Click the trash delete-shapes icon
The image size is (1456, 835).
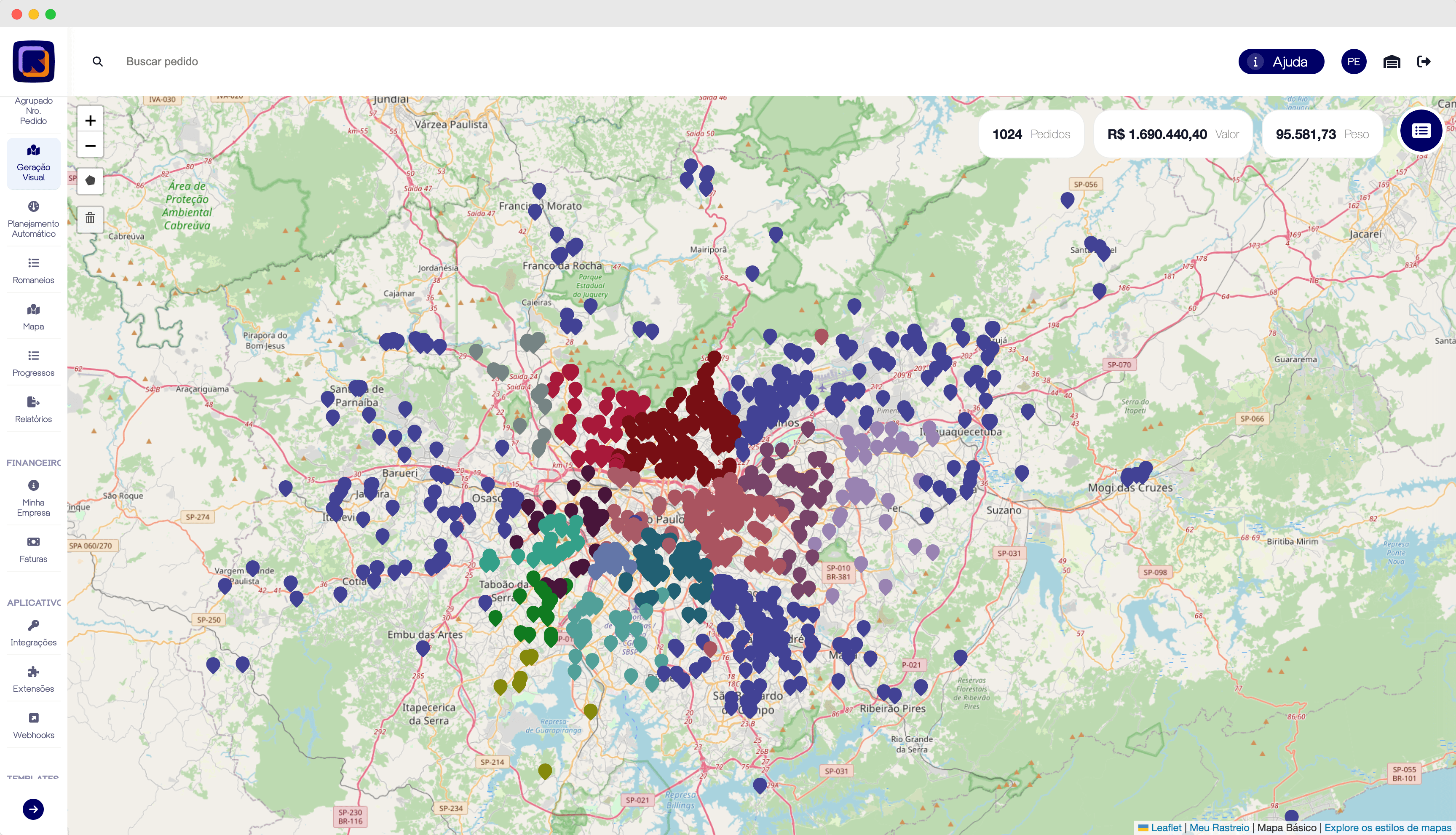(90, 219)
